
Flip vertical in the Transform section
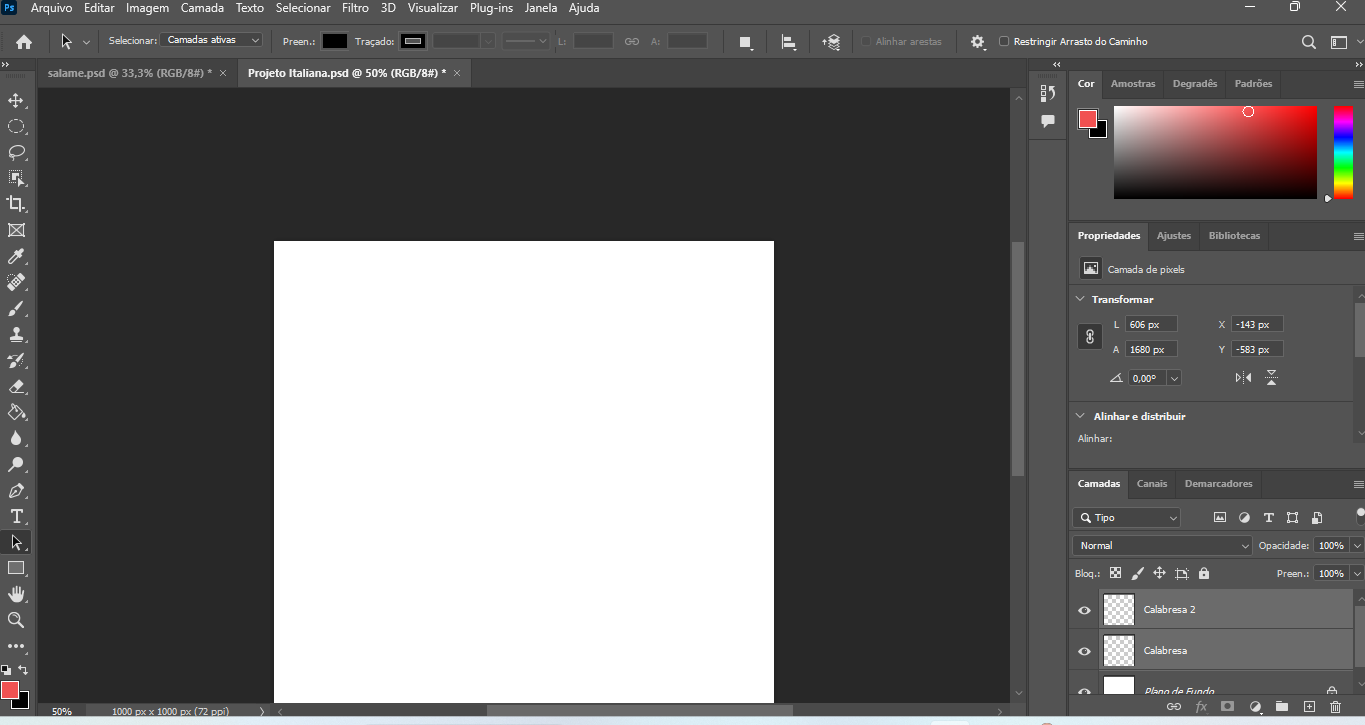pyautogui.click(x=1271, y=378)
